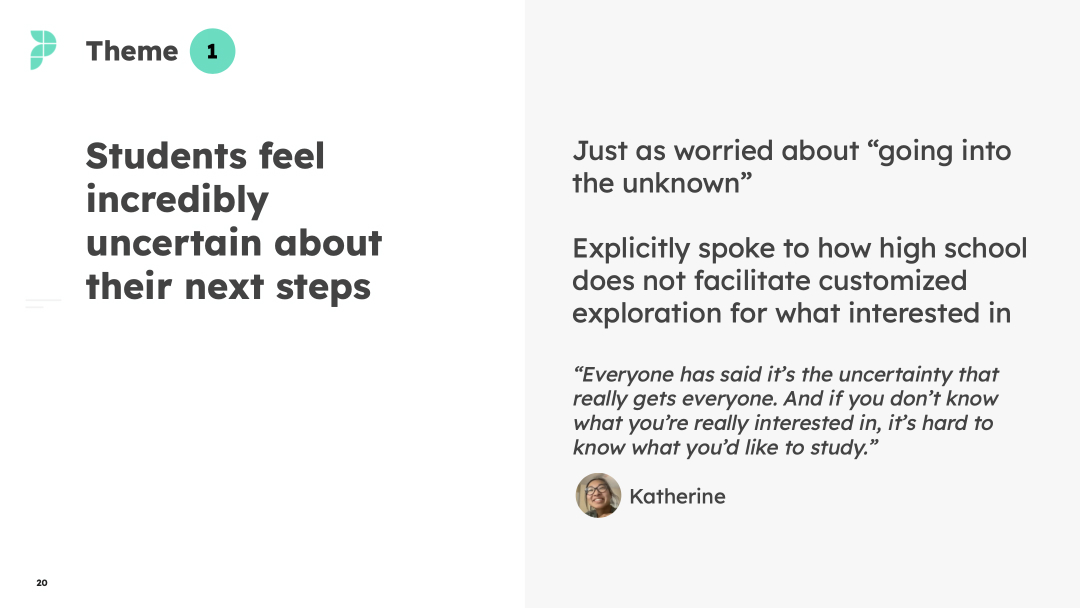The image size is (1080, 608).
Task: Click "their next steps" heading line
Action: click(x=229, y=287)
